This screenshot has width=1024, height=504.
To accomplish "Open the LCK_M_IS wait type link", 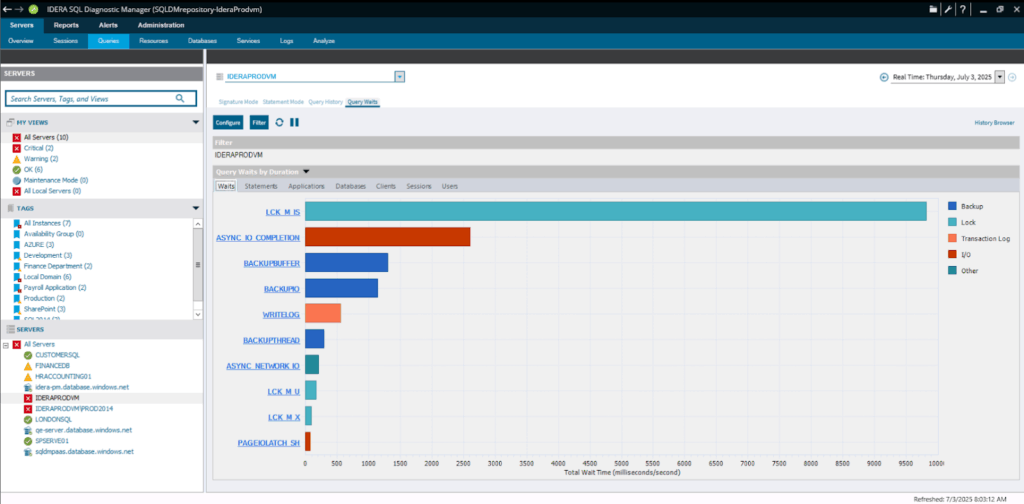I will click(x=282, y=212).
